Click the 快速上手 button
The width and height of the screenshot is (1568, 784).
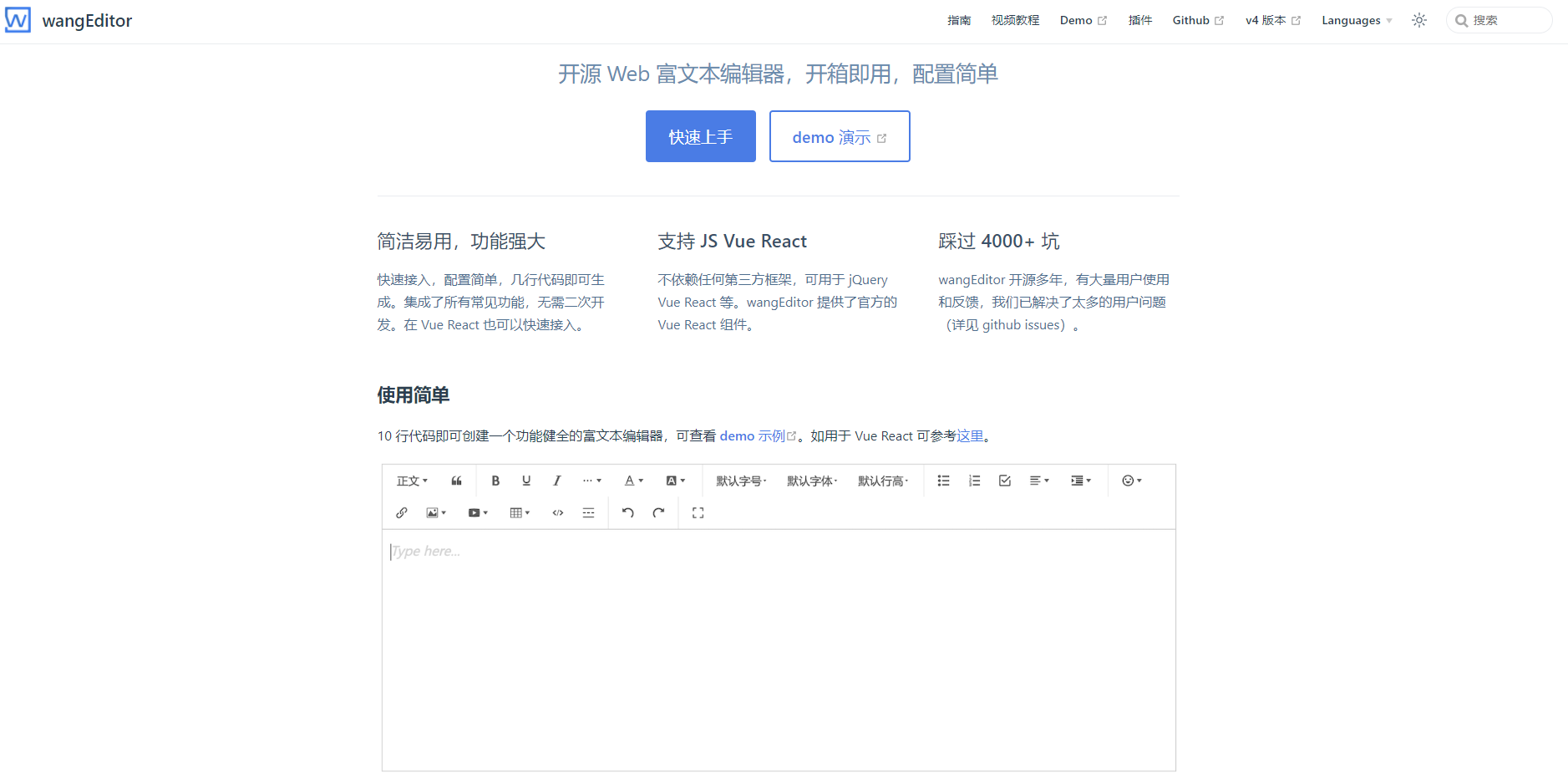coord(700,136)
